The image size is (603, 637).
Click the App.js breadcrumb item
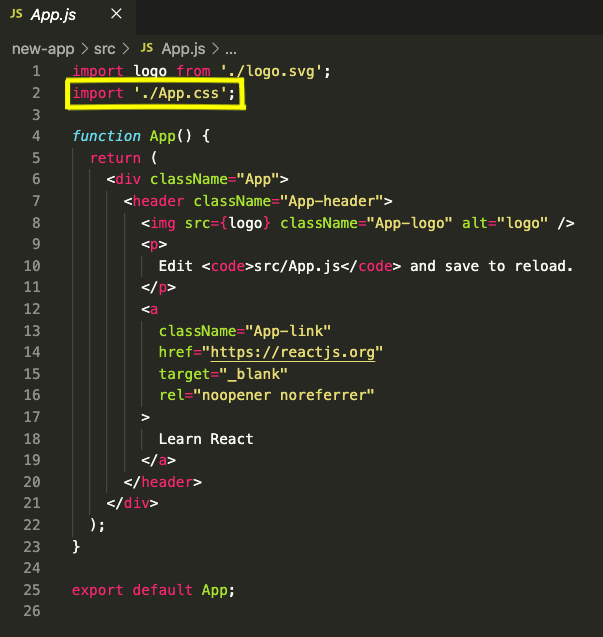tap(183, 49)
